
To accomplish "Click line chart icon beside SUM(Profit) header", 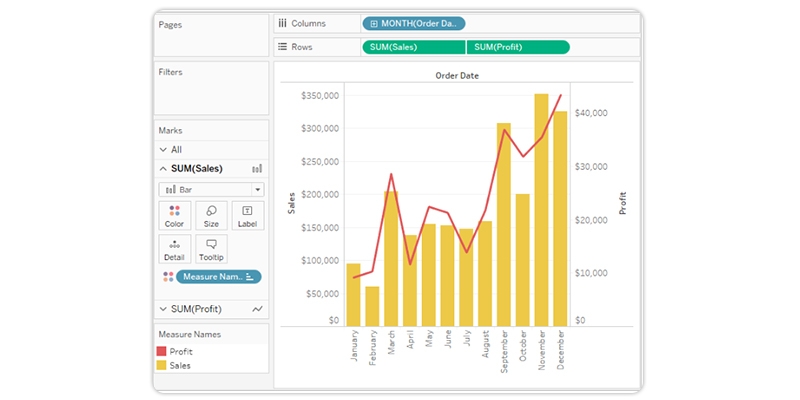I will [257, 309].
